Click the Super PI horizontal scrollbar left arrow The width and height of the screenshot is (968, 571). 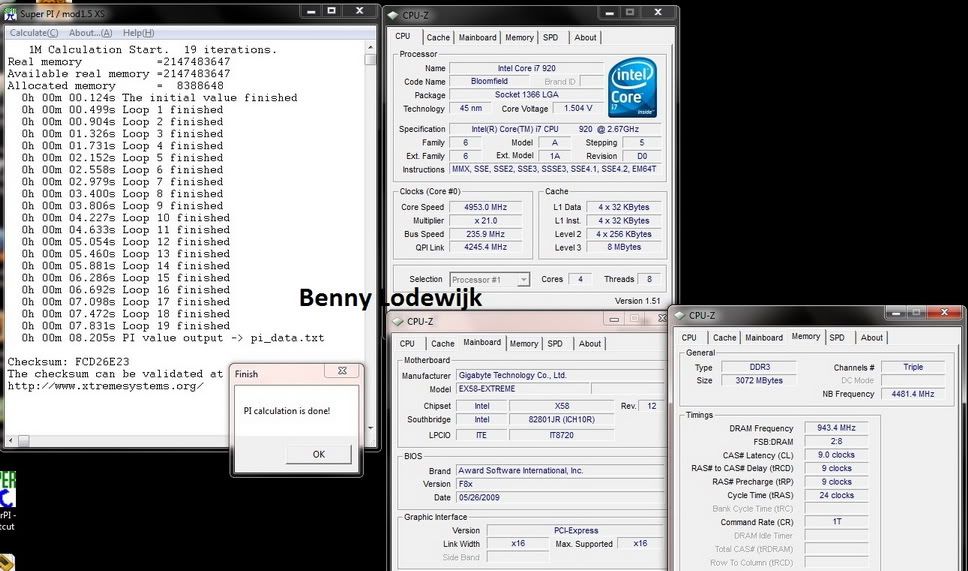pyautogui.click(x=10, y=440)
